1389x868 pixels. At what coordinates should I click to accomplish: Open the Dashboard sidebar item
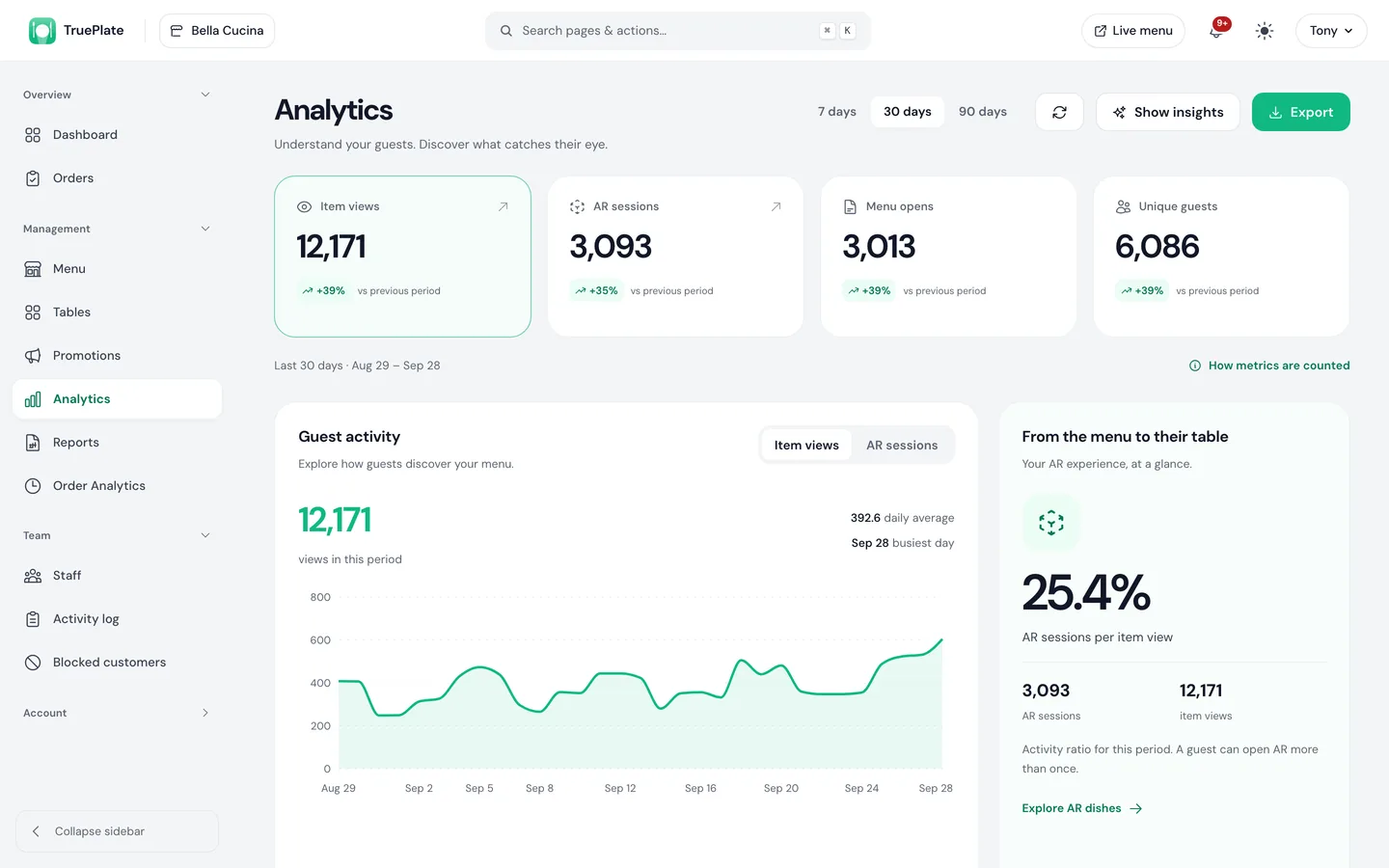point(117,135)
